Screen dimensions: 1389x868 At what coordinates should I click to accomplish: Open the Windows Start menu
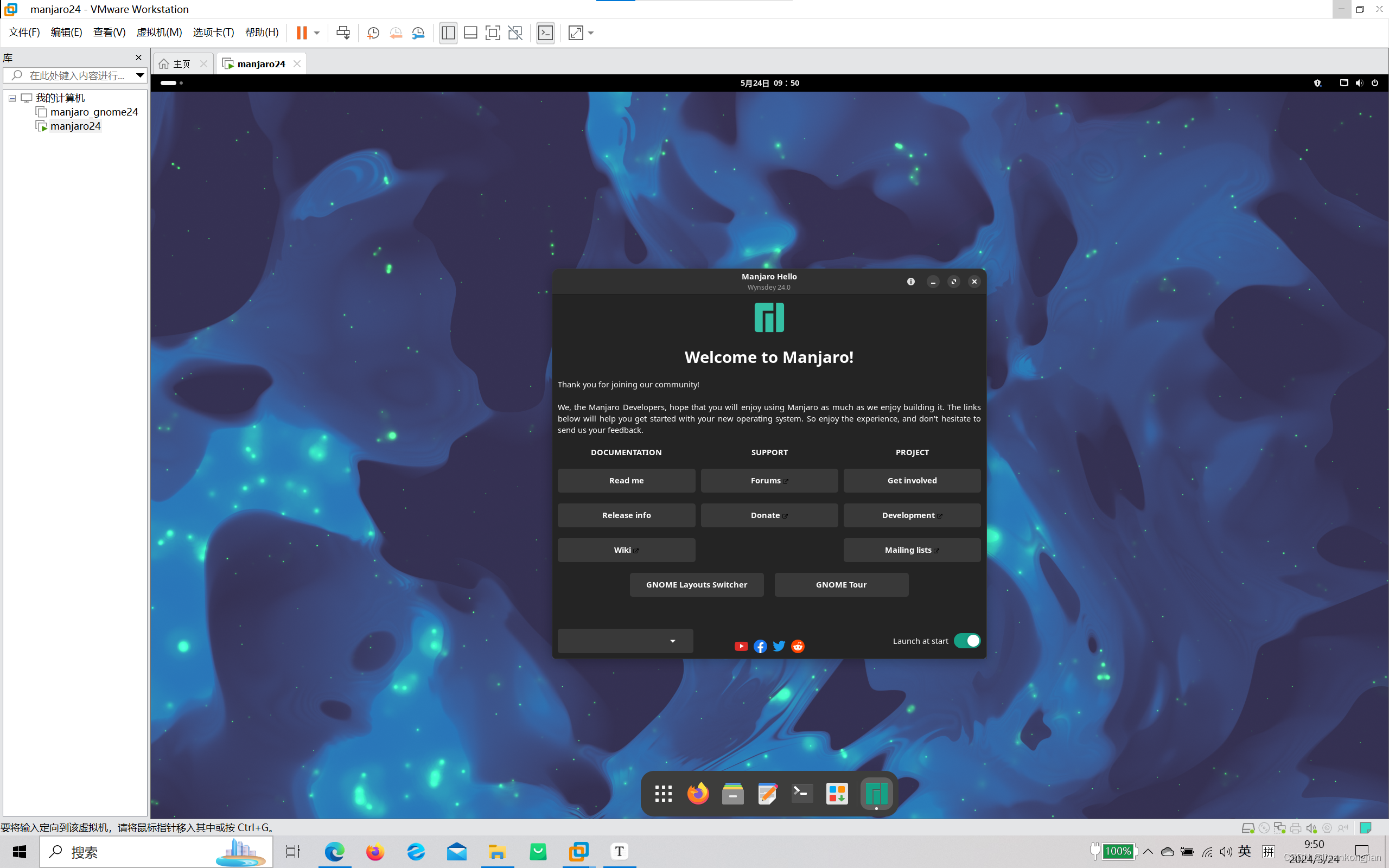click(20, 852)
